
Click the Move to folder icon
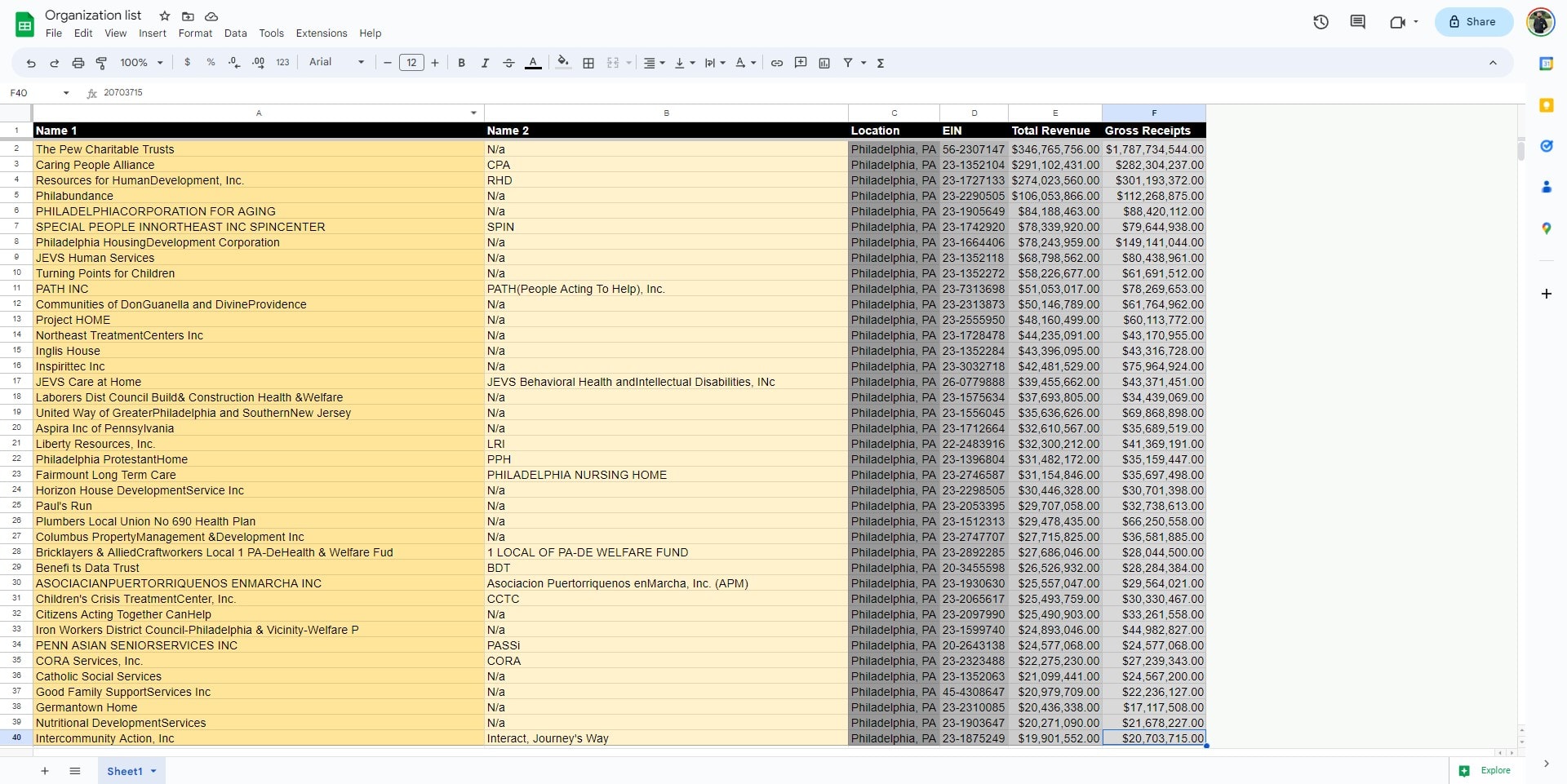pos(188,16)
